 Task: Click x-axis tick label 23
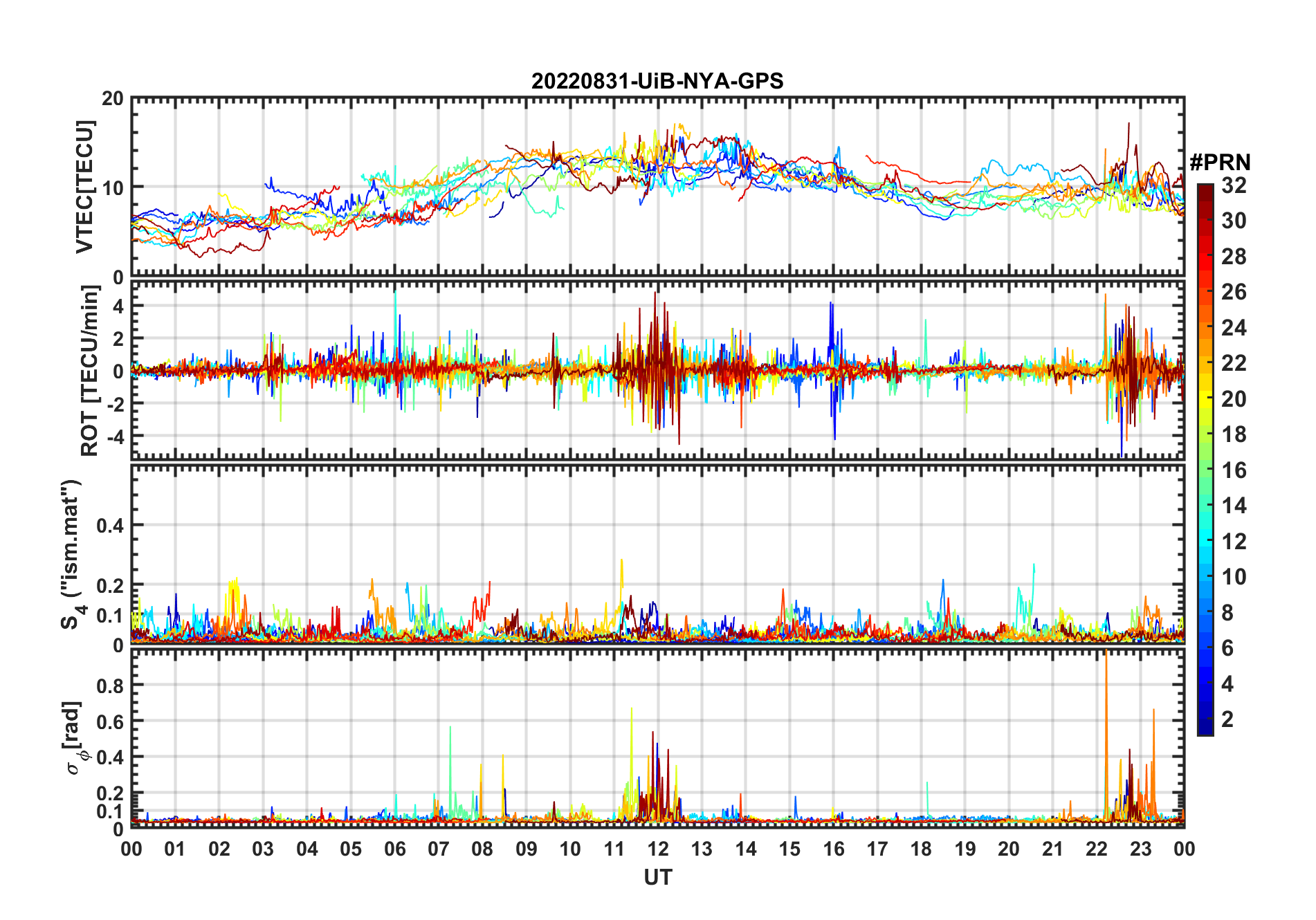pyautogui.click(x=1140, y=849)
